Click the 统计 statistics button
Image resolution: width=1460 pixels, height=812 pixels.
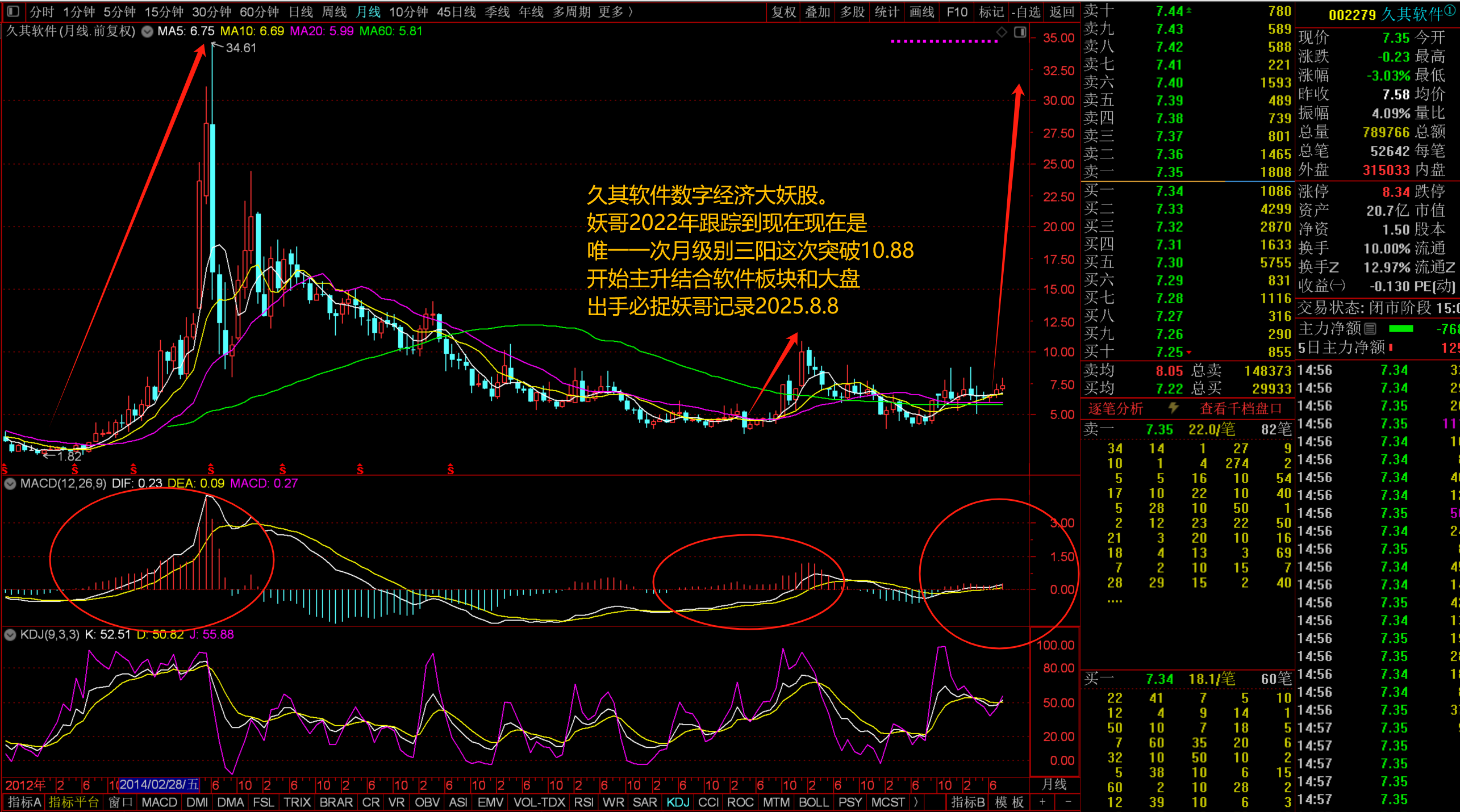[887, 11]
